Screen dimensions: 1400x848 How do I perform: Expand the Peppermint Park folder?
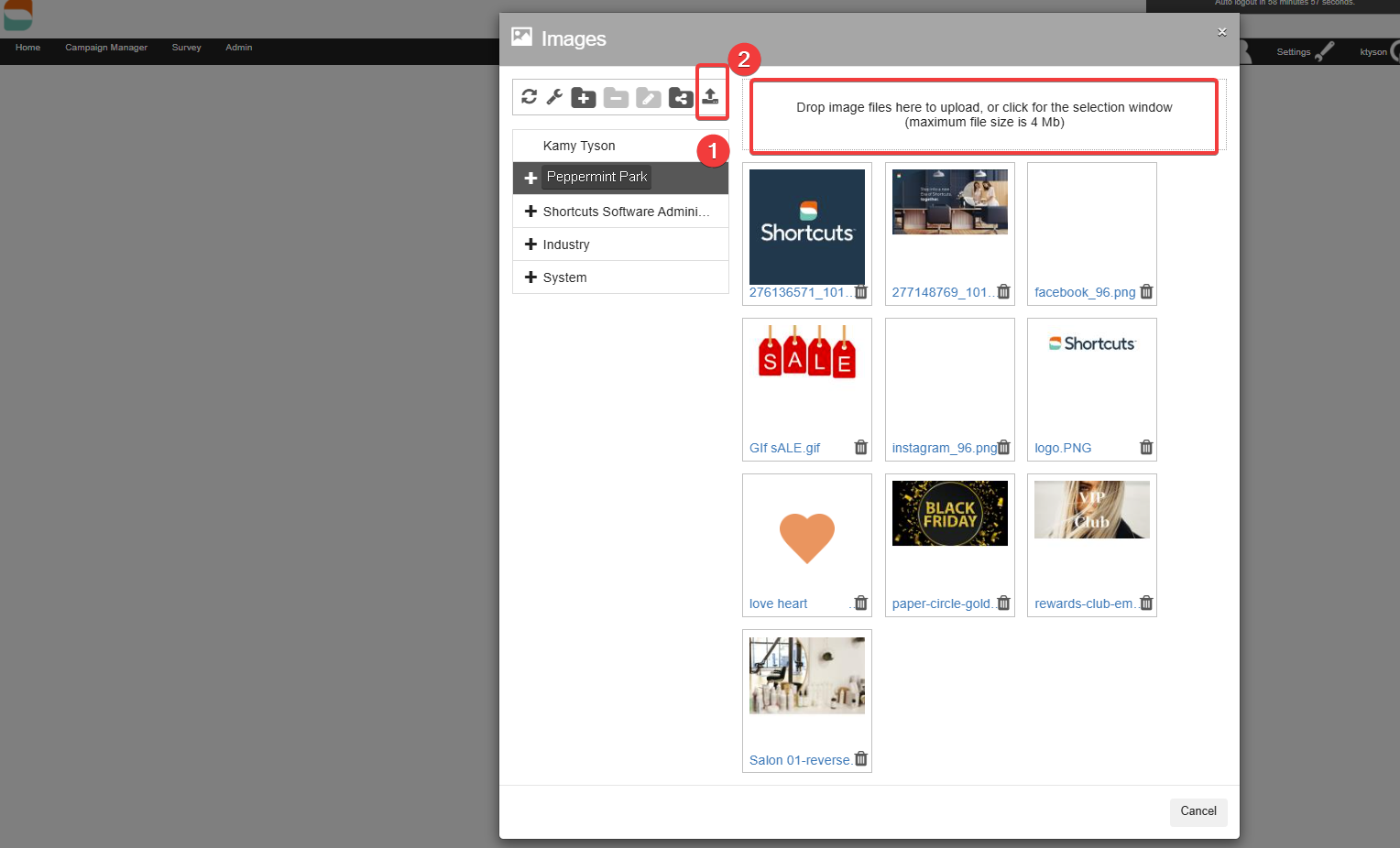pos(530,178)
